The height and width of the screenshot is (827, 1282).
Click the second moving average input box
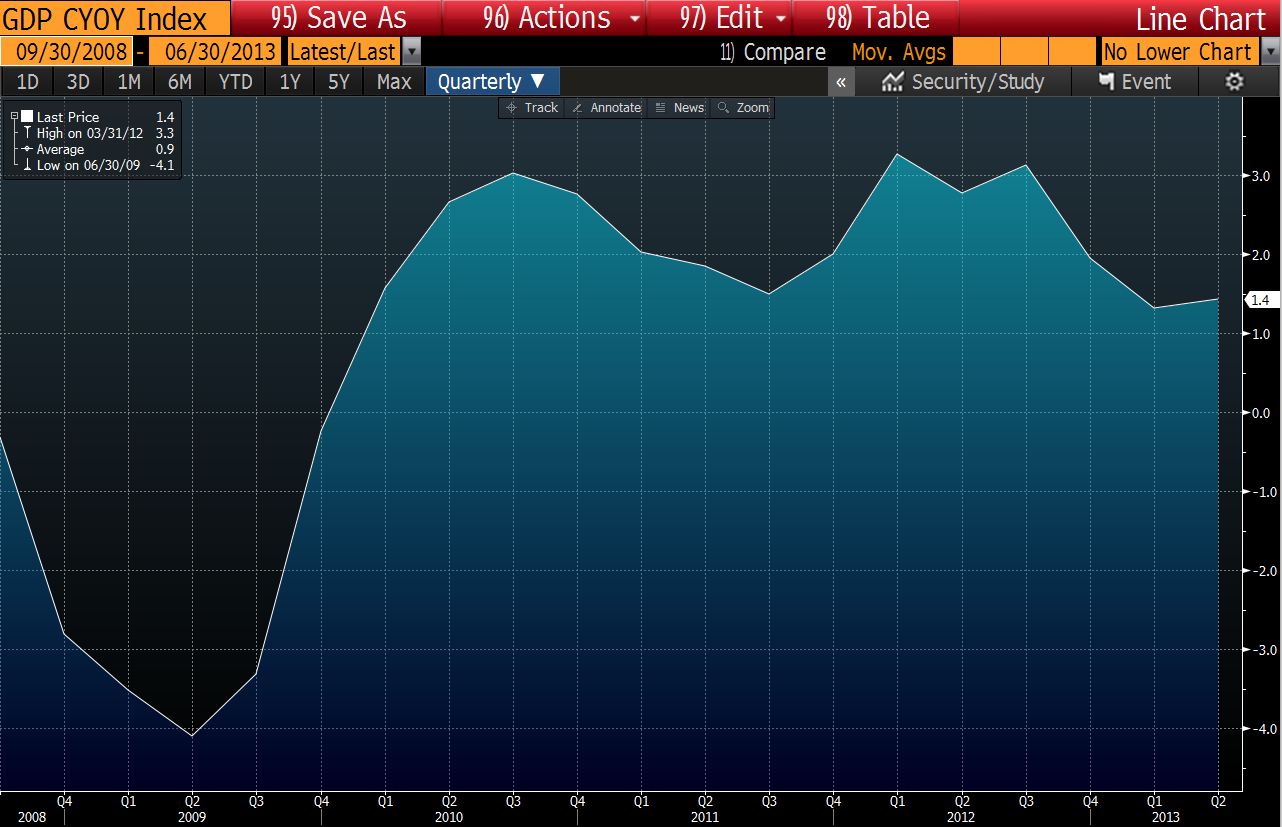[1022, 52]
